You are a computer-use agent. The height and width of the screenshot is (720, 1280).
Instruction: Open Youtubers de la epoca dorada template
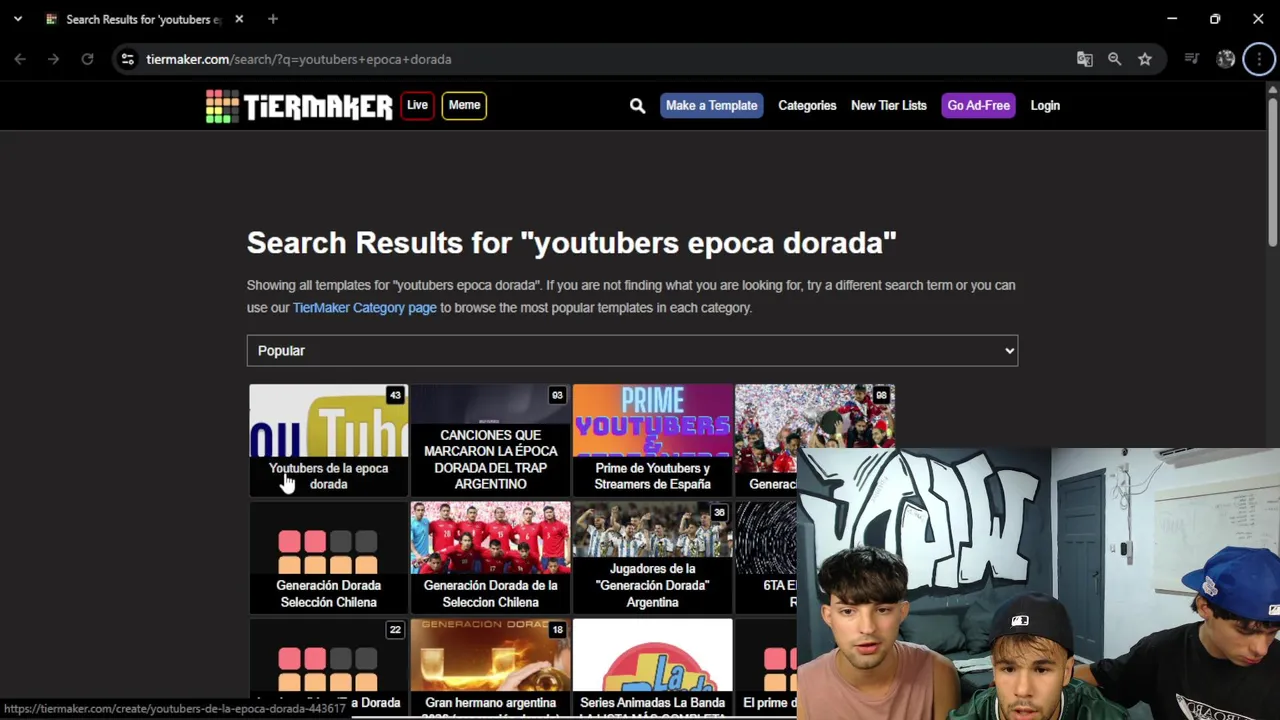pos(329,440)
